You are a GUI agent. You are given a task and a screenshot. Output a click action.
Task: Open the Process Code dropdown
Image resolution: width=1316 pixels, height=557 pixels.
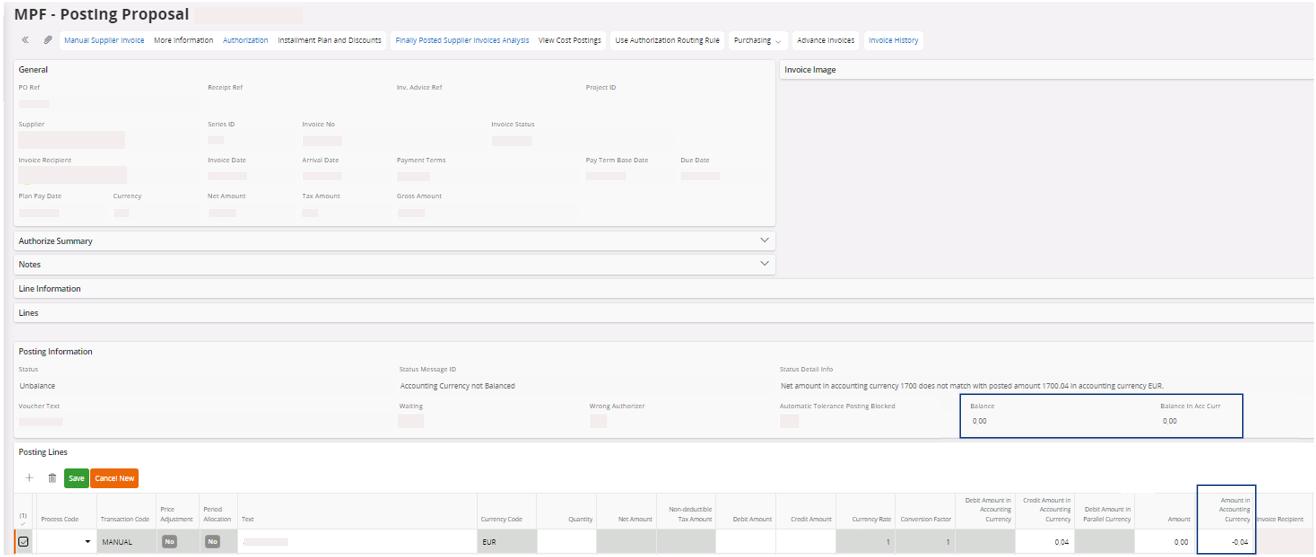pyautogui.click(x=87, y=542)
